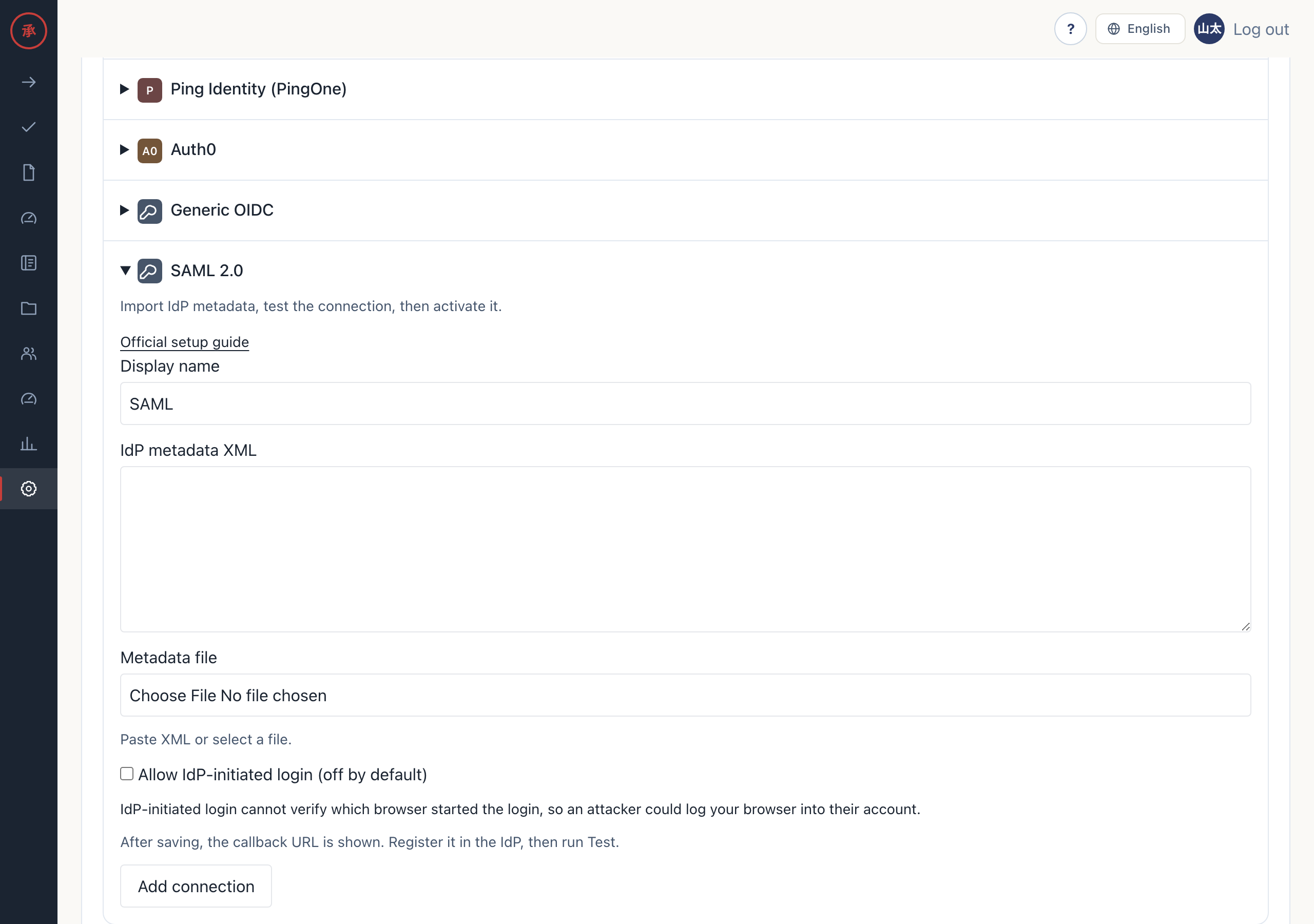Click the red app logo in sidebar
The image size is (1314, 924).
point(29,30)
